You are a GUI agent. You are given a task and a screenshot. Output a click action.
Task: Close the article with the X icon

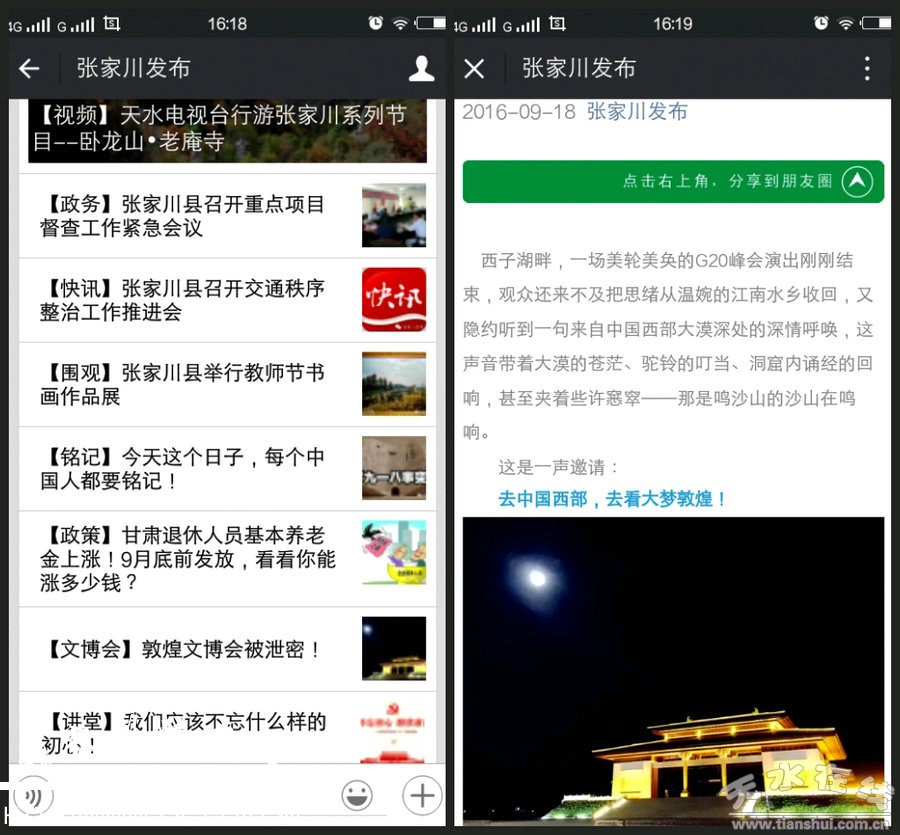[474, 68]
